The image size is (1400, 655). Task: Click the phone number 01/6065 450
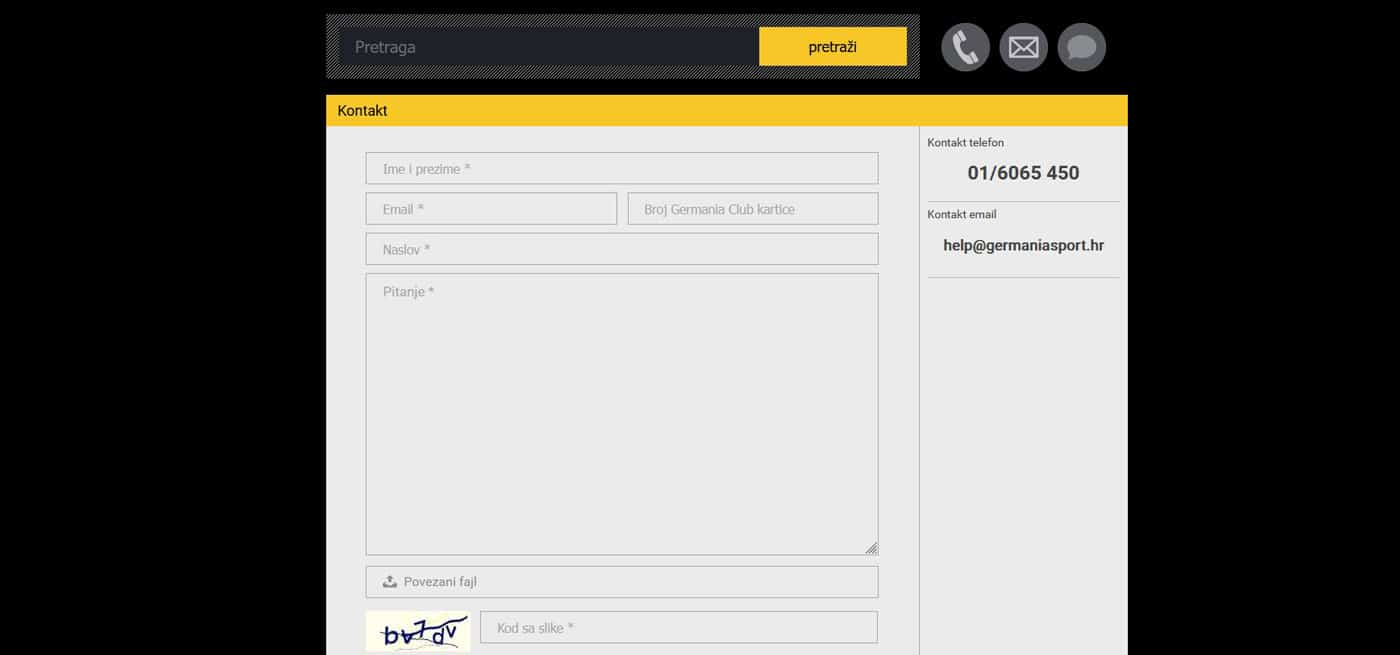(1023, 173)
